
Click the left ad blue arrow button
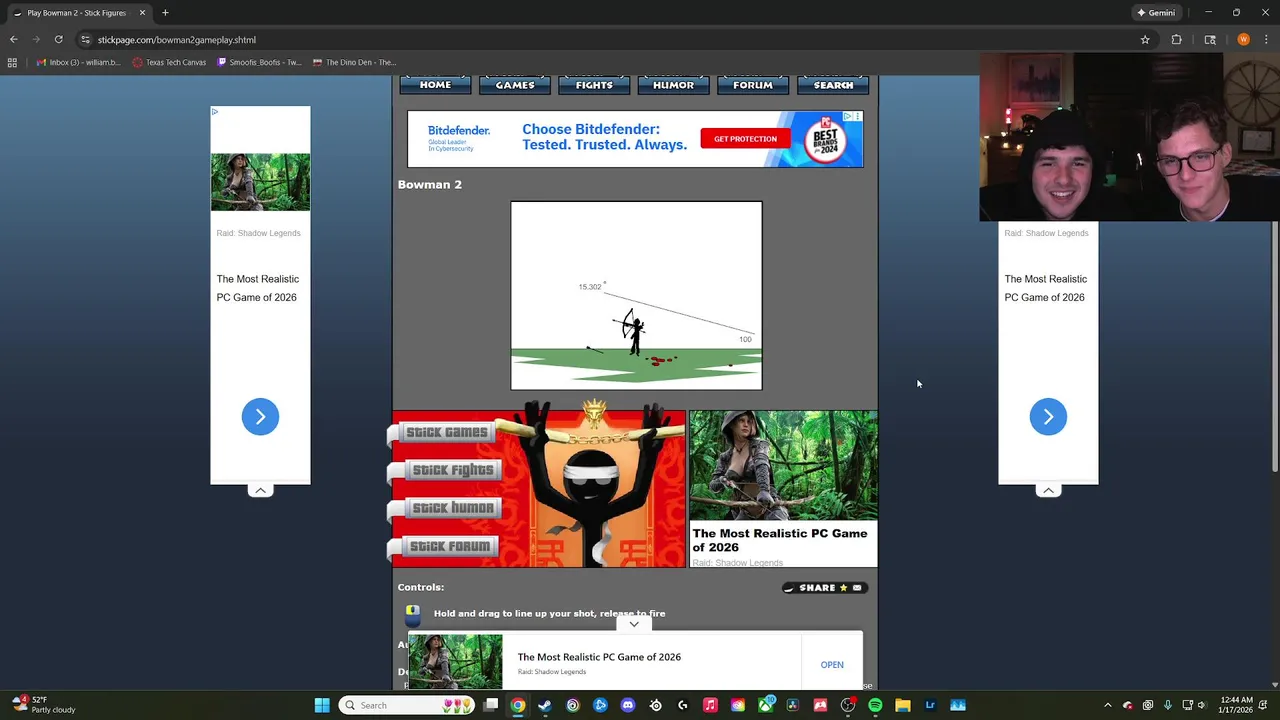tap(260, 417)
